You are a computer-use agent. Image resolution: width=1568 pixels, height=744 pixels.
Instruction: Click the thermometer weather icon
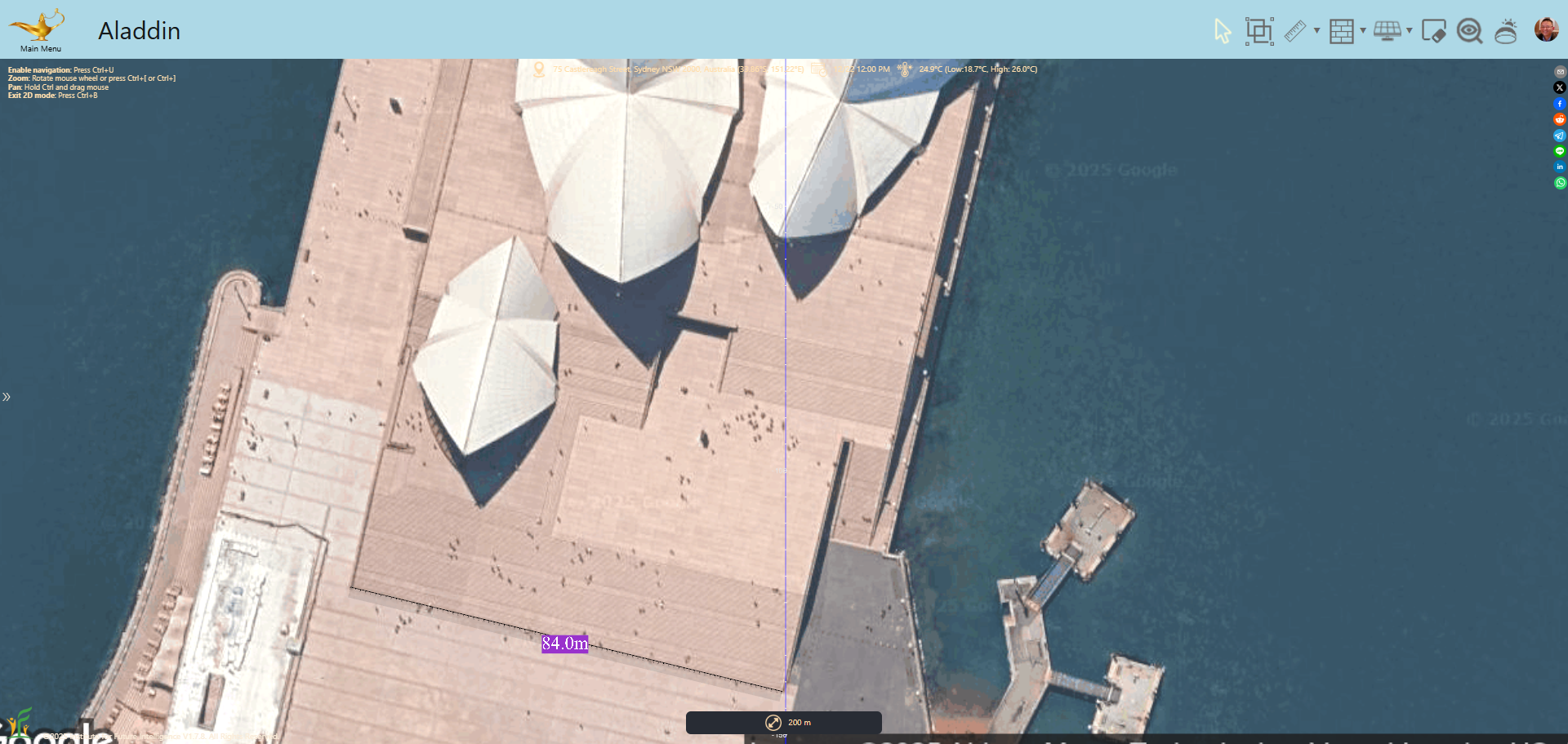tap(904, 69)
